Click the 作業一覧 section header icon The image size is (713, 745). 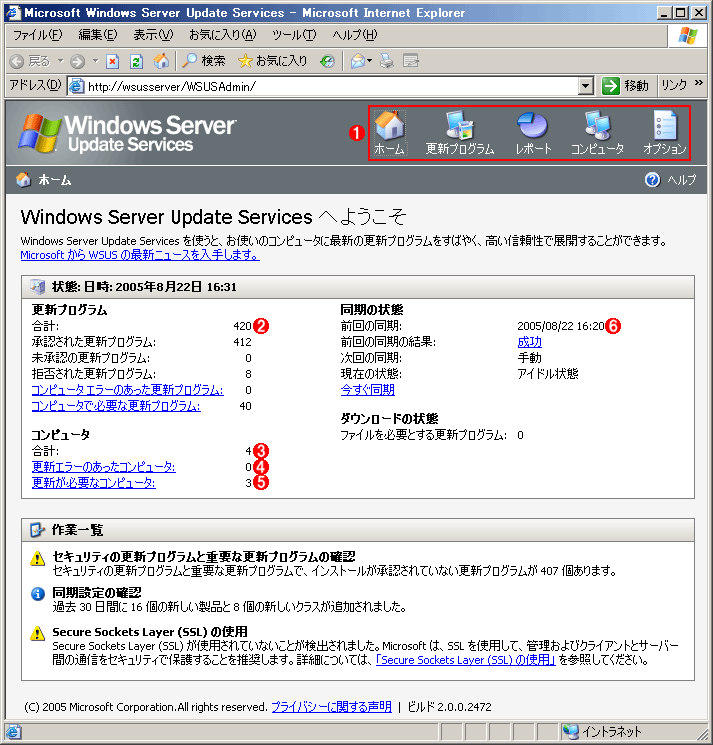(x=37, y=530)
